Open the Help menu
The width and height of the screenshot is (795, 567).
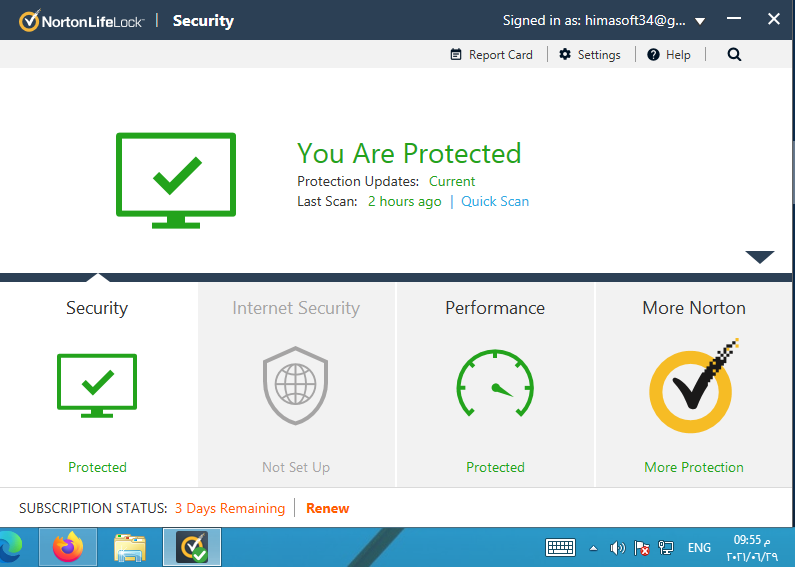coord(669,55)
